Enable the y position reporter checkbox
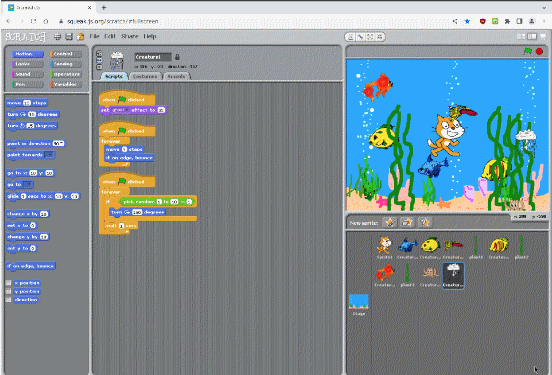This screenshot has width=552, height=375. (x=8, y=291)
